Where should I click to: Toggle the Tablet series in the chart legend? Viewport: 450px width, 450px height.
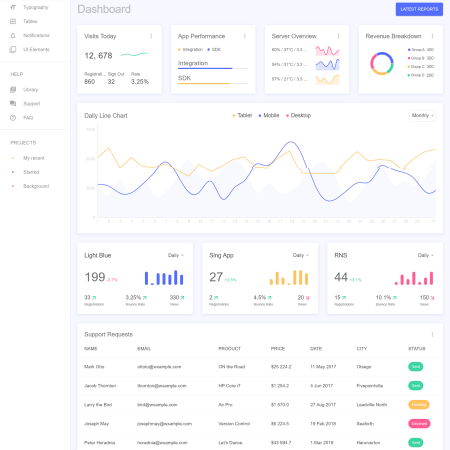[242, 115]
